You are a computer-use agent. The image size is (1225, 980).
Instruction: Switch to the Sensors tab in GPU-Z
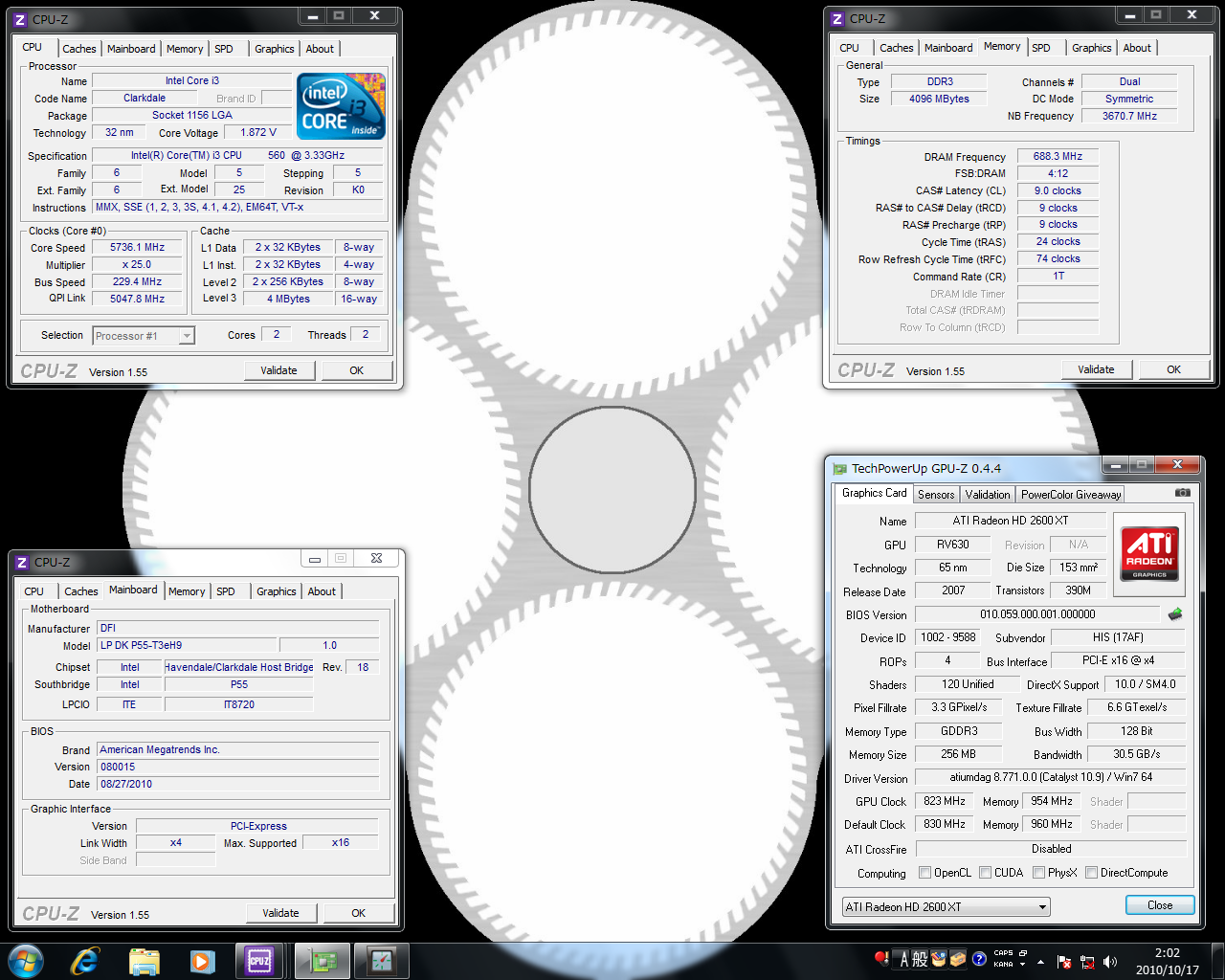click(936, 495)
